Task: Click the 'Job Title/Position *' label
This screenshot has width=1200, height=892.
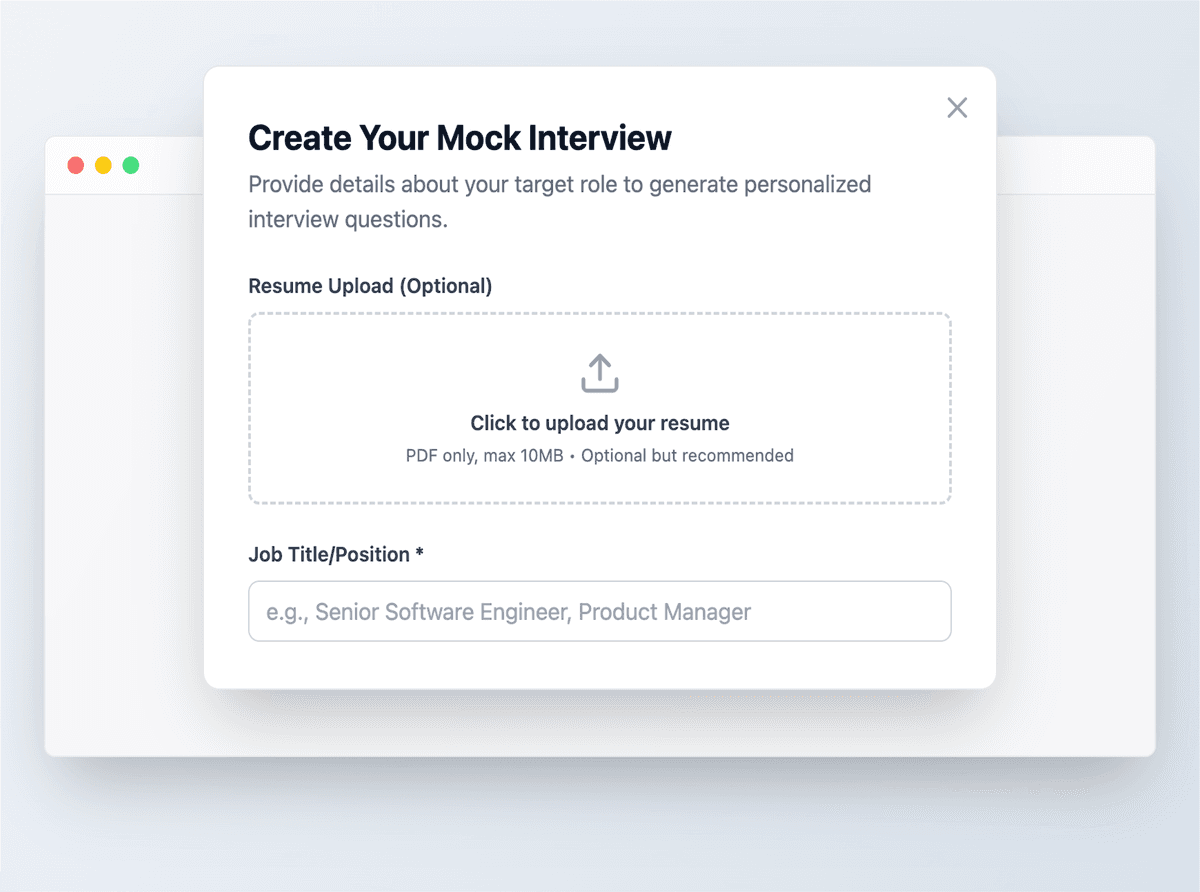Action: pos(336,554)
